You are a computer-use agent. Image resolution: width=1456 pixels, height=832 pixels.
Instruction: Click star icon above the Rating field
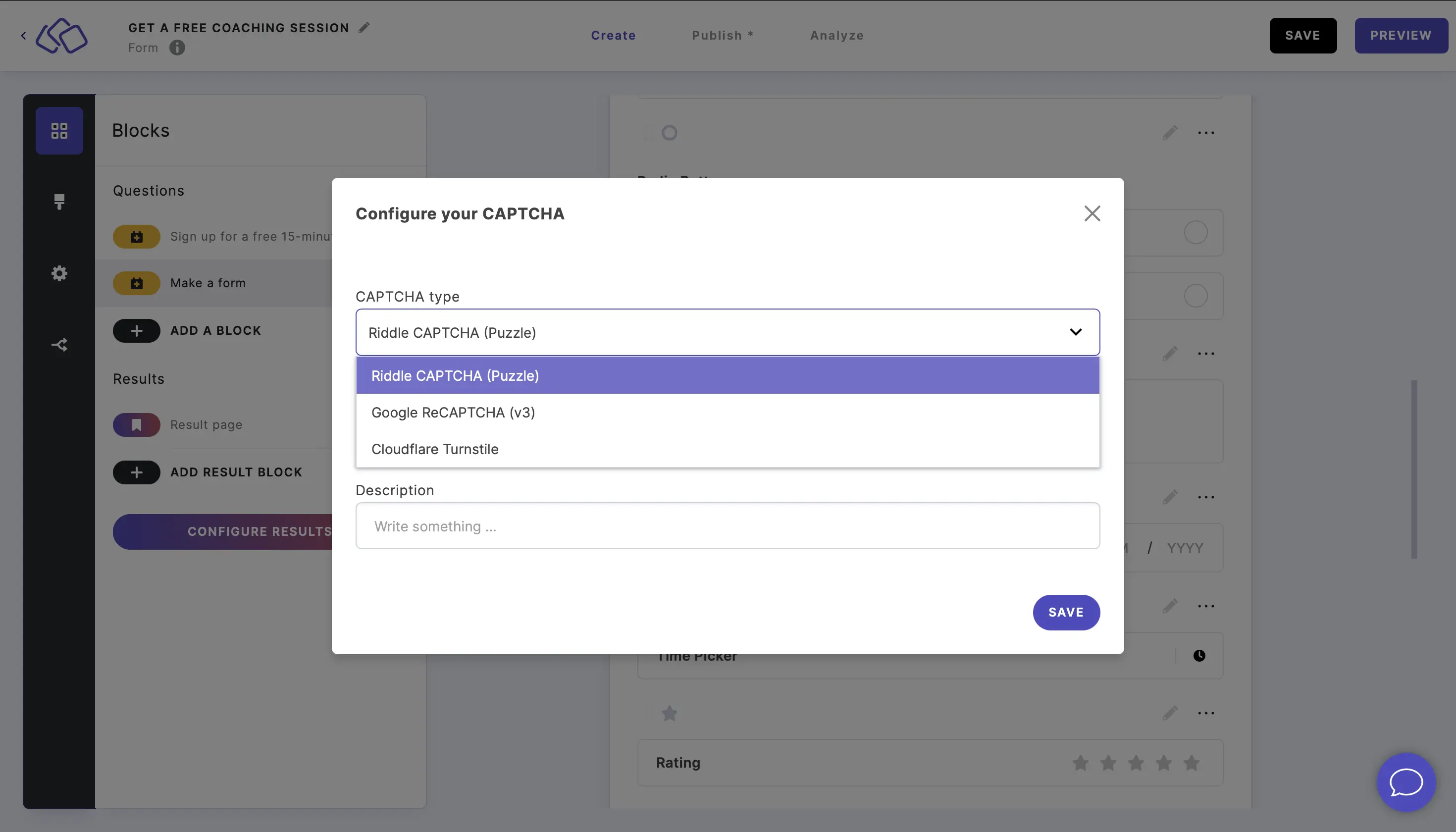[669, 713]
